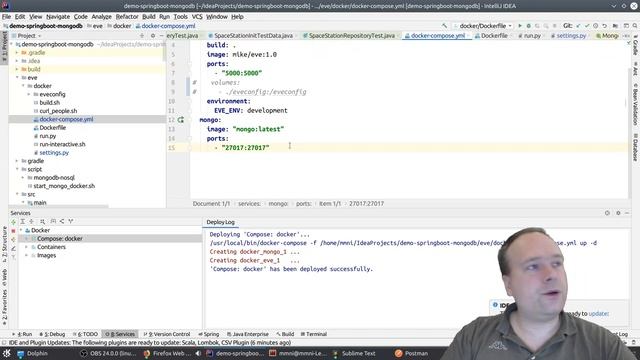
Task: Follow the update link in IDE notification
Action: (599, 314)
